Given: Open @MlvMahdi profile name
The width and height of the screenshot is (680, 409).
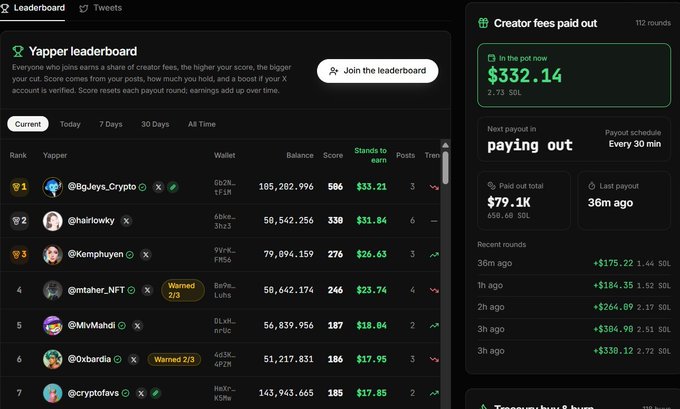Looking at the screenshot, I should click(x=92, y=325).
